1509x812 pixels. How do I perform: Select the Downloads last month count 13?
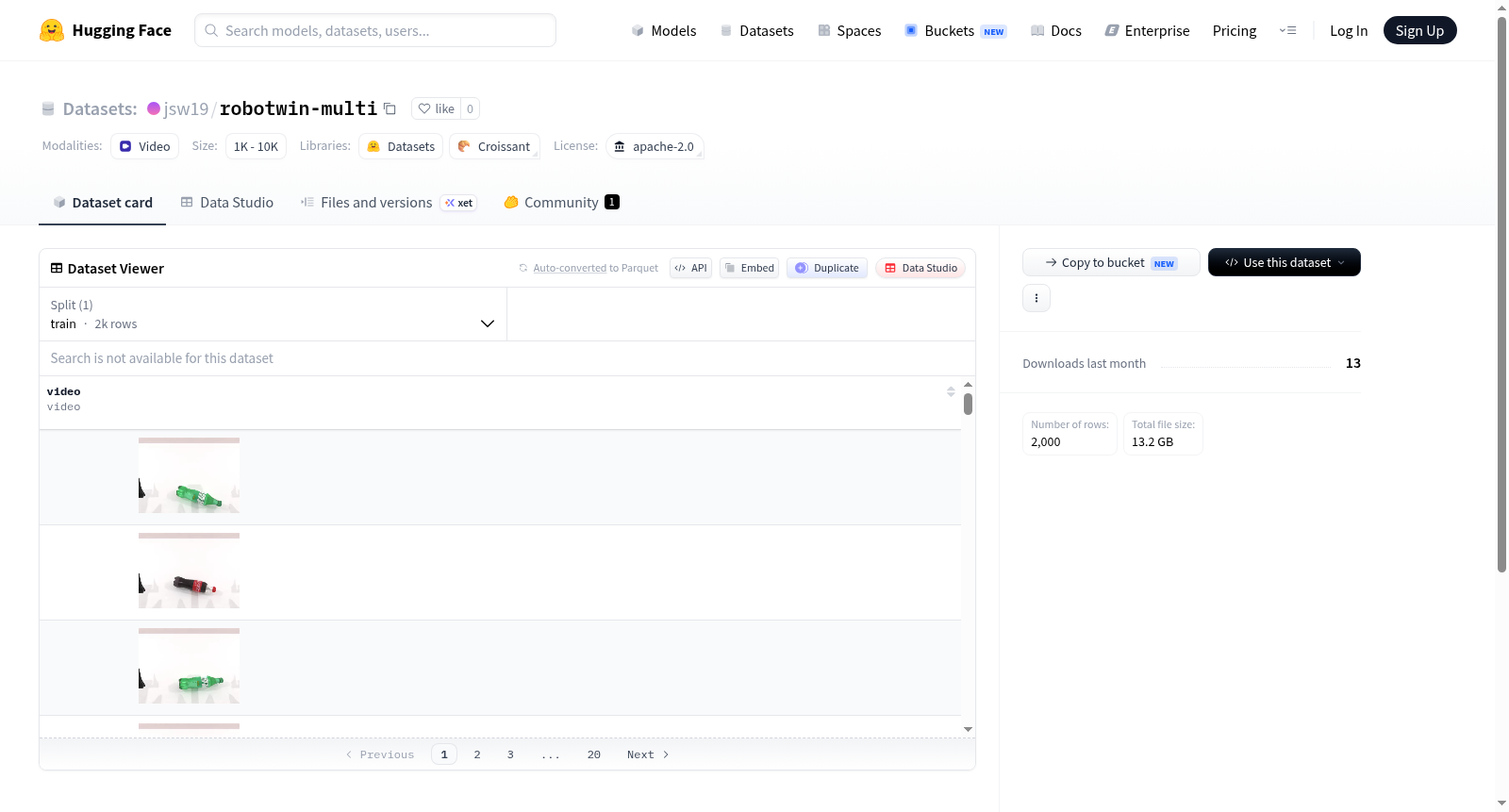click(x=1353, y=363)
